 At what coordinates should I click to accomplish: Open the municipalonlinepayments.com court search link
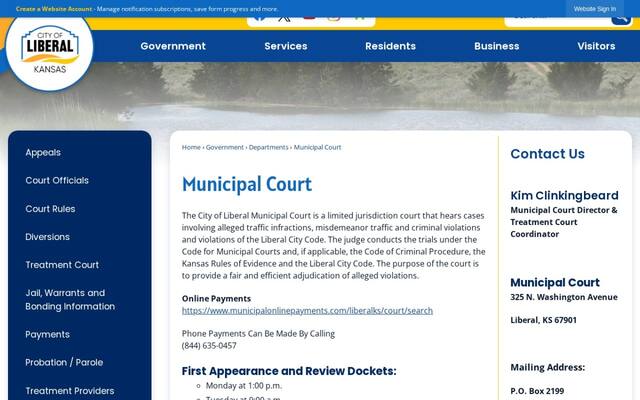coord(307,311)
